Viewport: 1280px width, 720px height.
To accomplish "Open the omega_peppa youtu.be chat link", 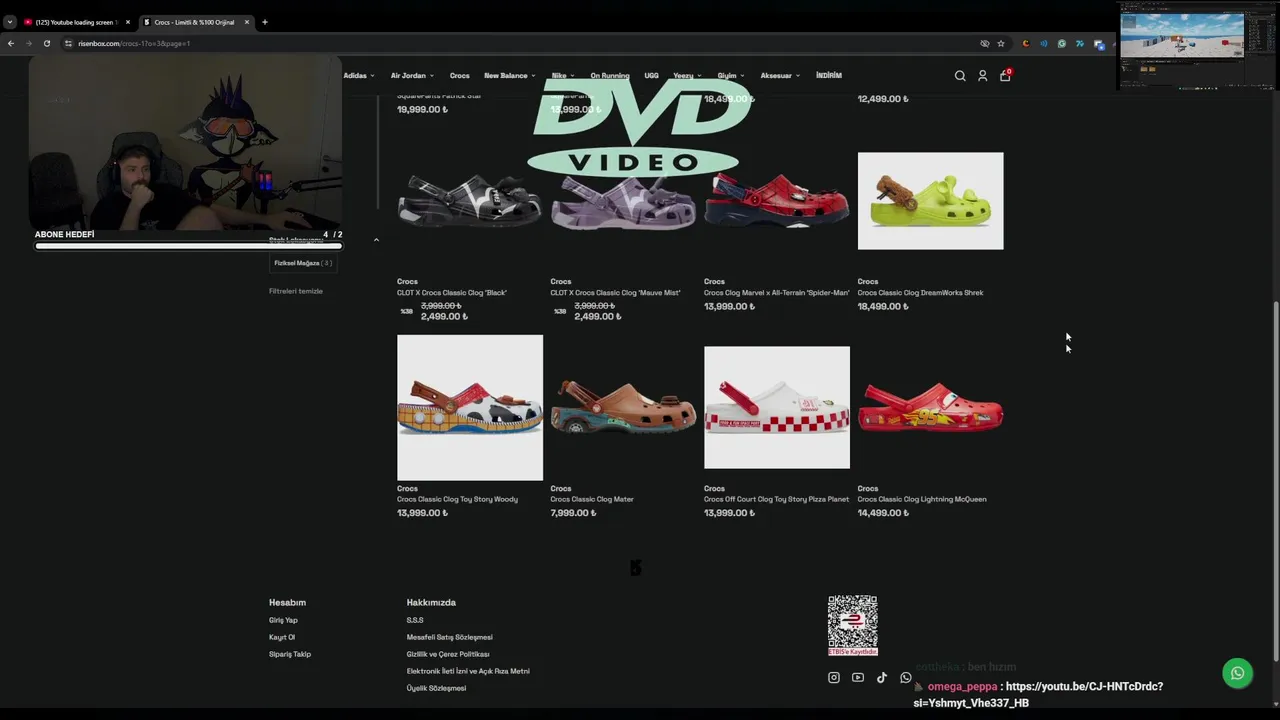I will pyautogui.click(x=1038, y=694).
